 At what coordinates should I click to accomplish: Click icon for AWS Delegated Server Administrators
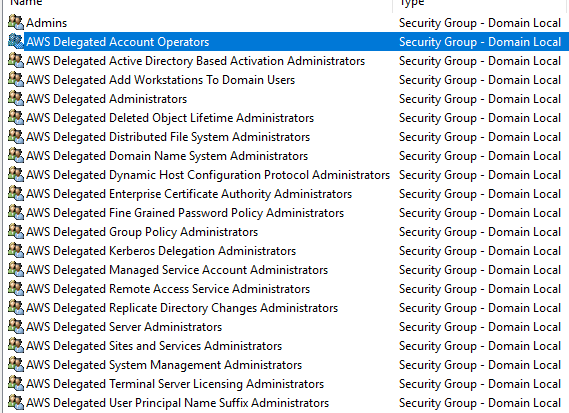[x=16, y=326]
